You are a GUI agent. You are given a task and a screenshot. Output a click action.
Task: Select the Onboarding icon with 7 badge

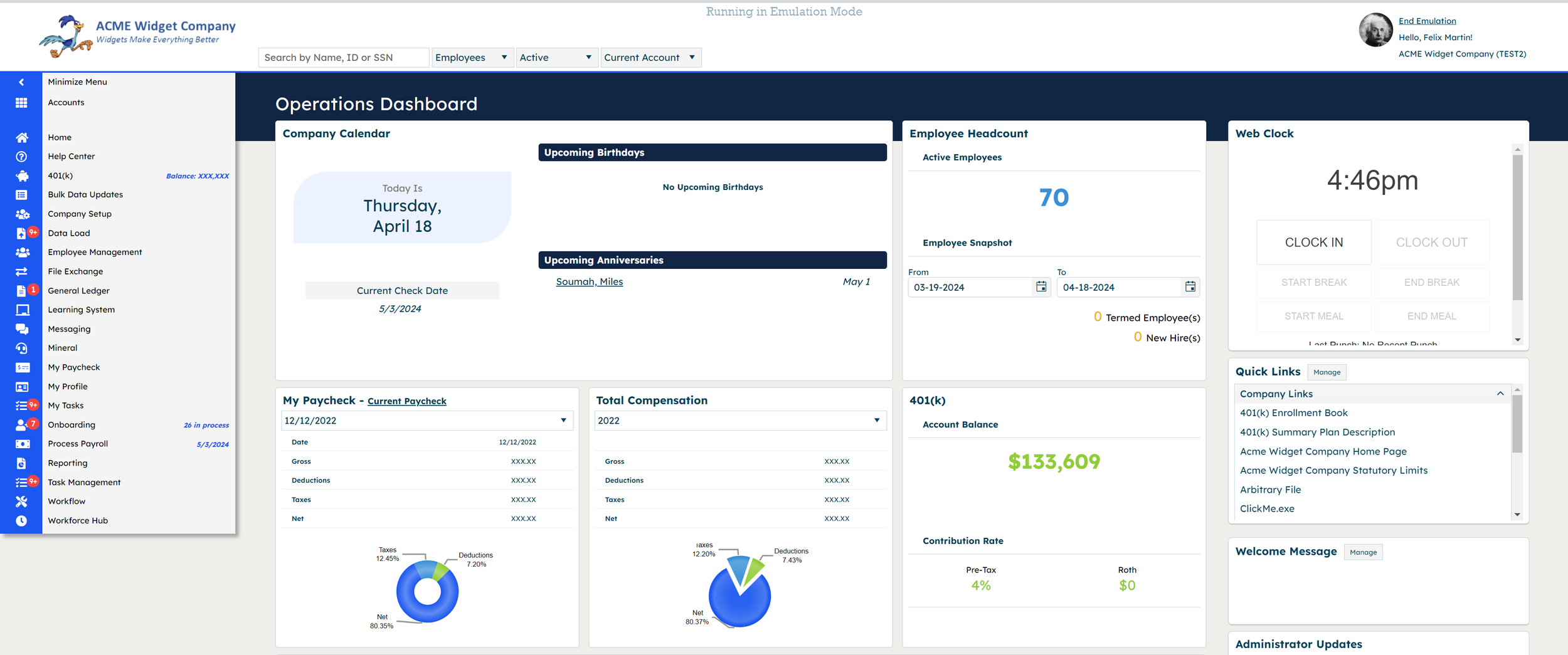click(22, 424)
